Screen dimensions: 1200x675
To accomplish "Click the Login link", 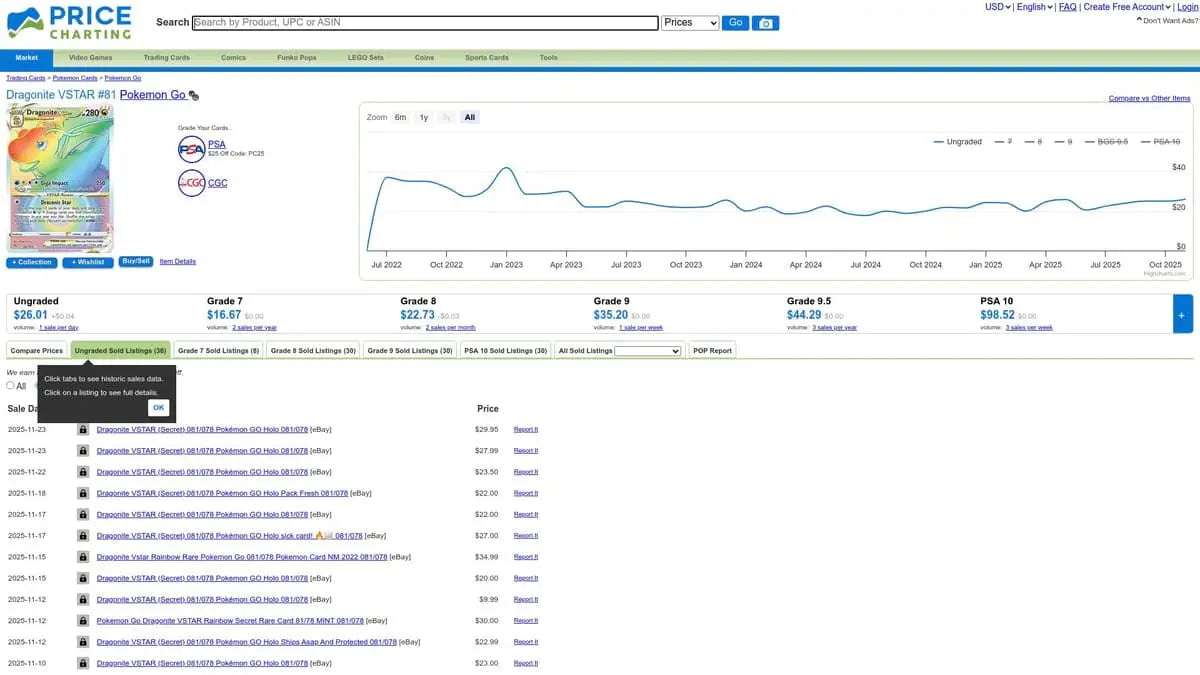I will pos(1187,7).
